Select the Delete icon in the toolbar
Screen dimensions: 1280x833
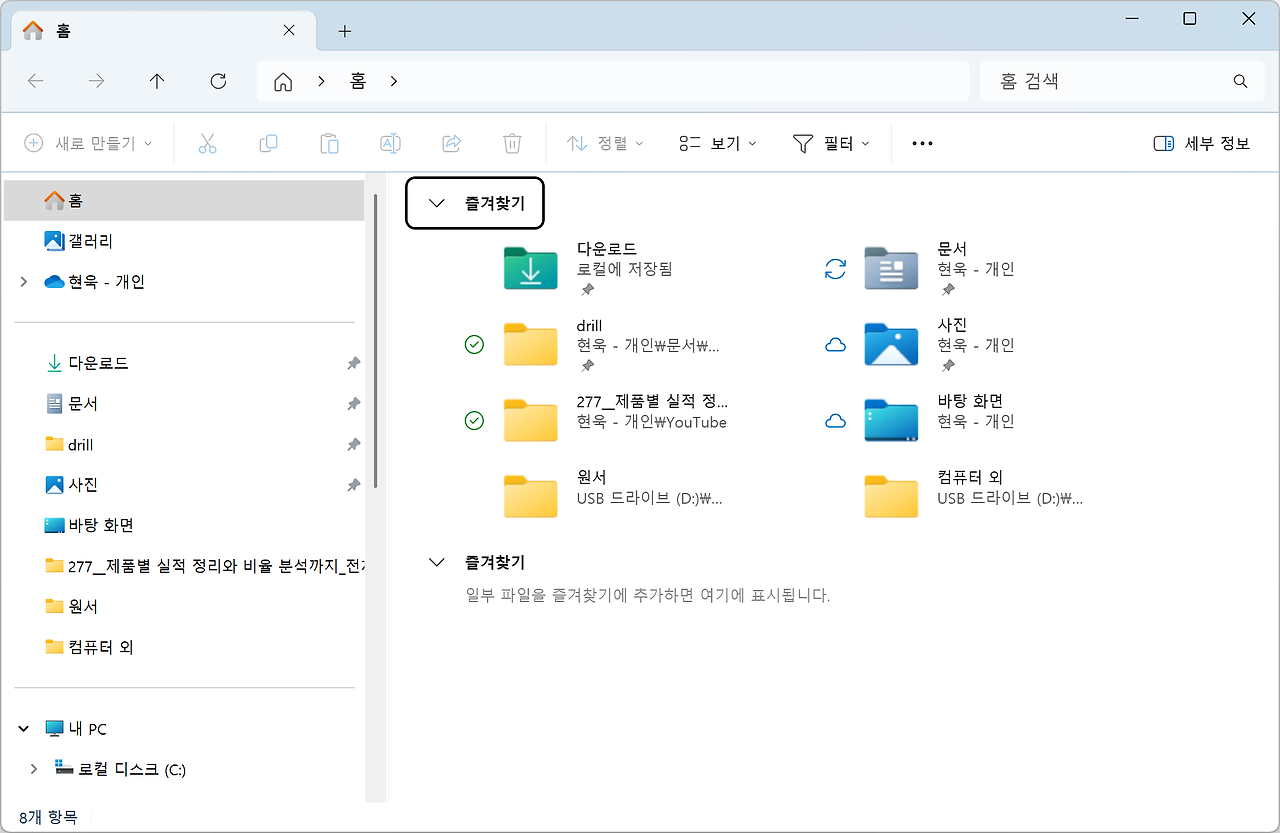[512, 143]
